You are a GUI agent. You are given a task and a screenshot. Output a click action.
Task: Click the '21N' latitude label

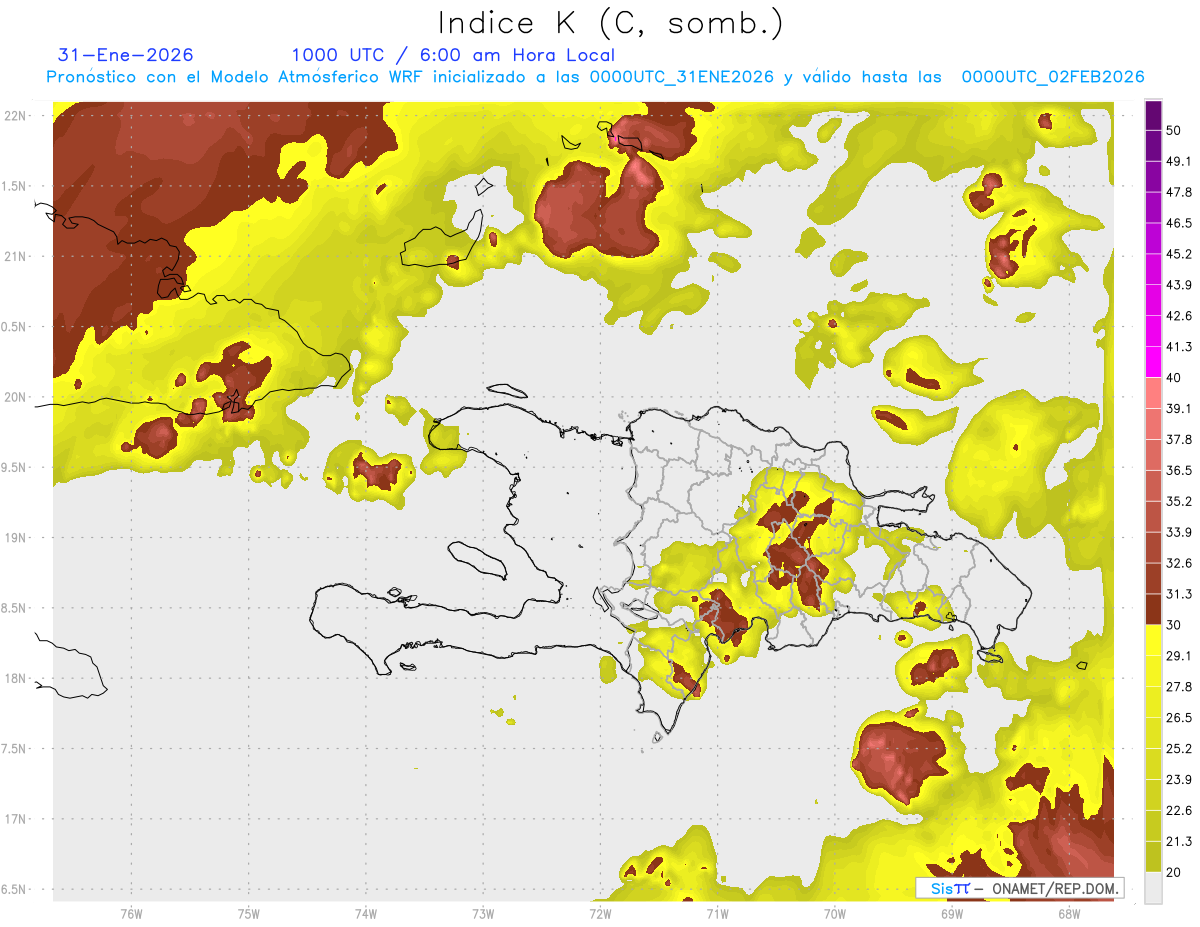click(x=16, y=256)
